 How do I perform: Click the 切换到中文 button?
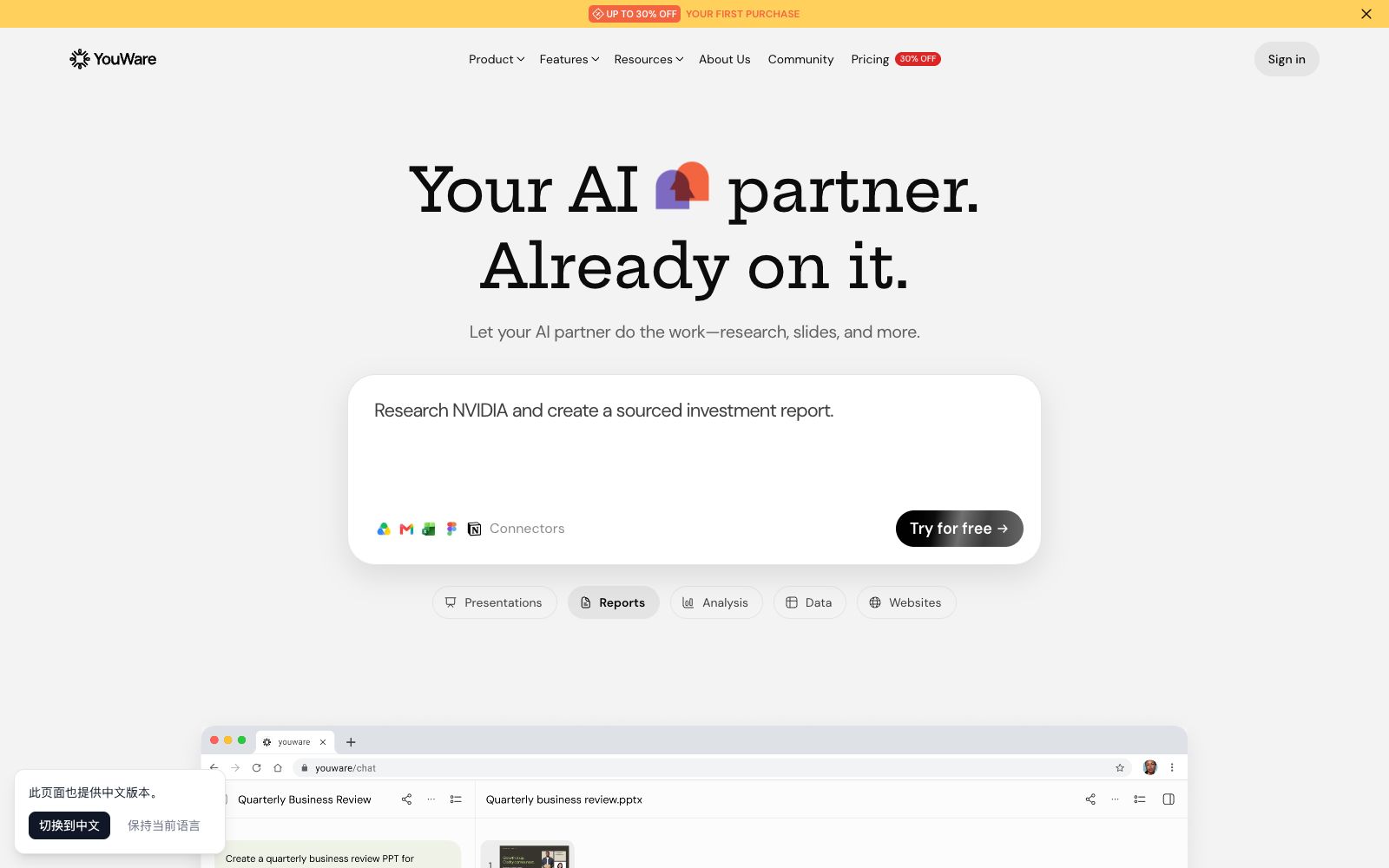click(x=69, y=825)
